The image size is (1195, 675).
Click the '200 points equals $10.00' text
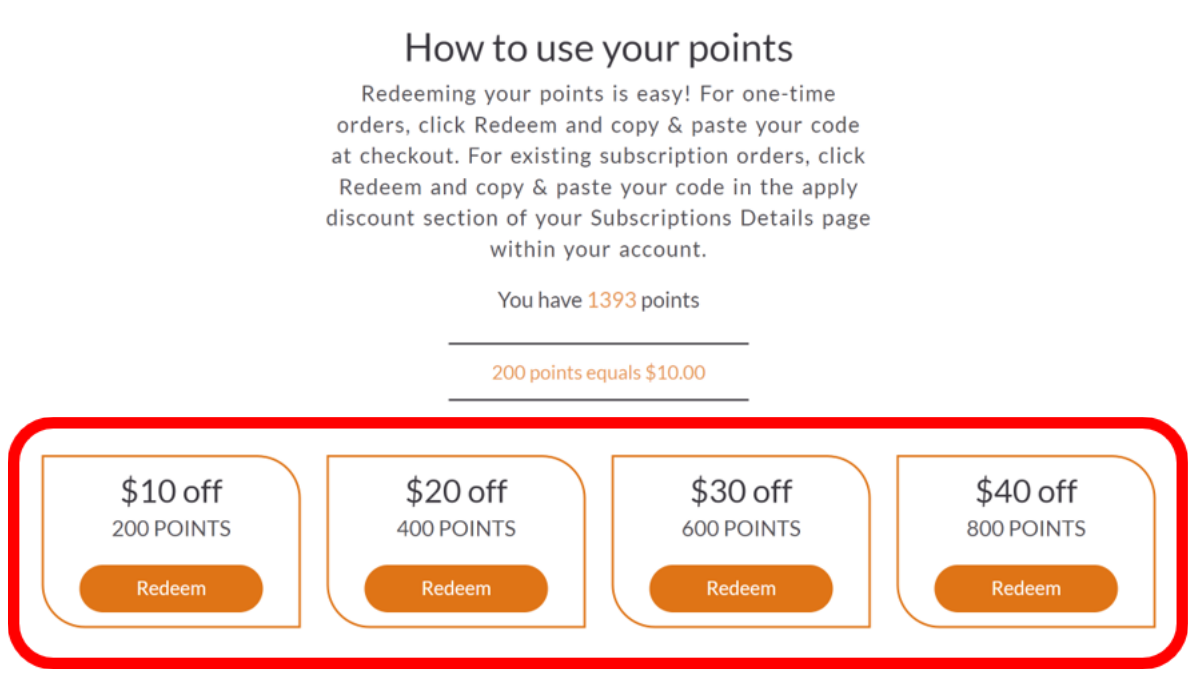click(x=598, y=373)
